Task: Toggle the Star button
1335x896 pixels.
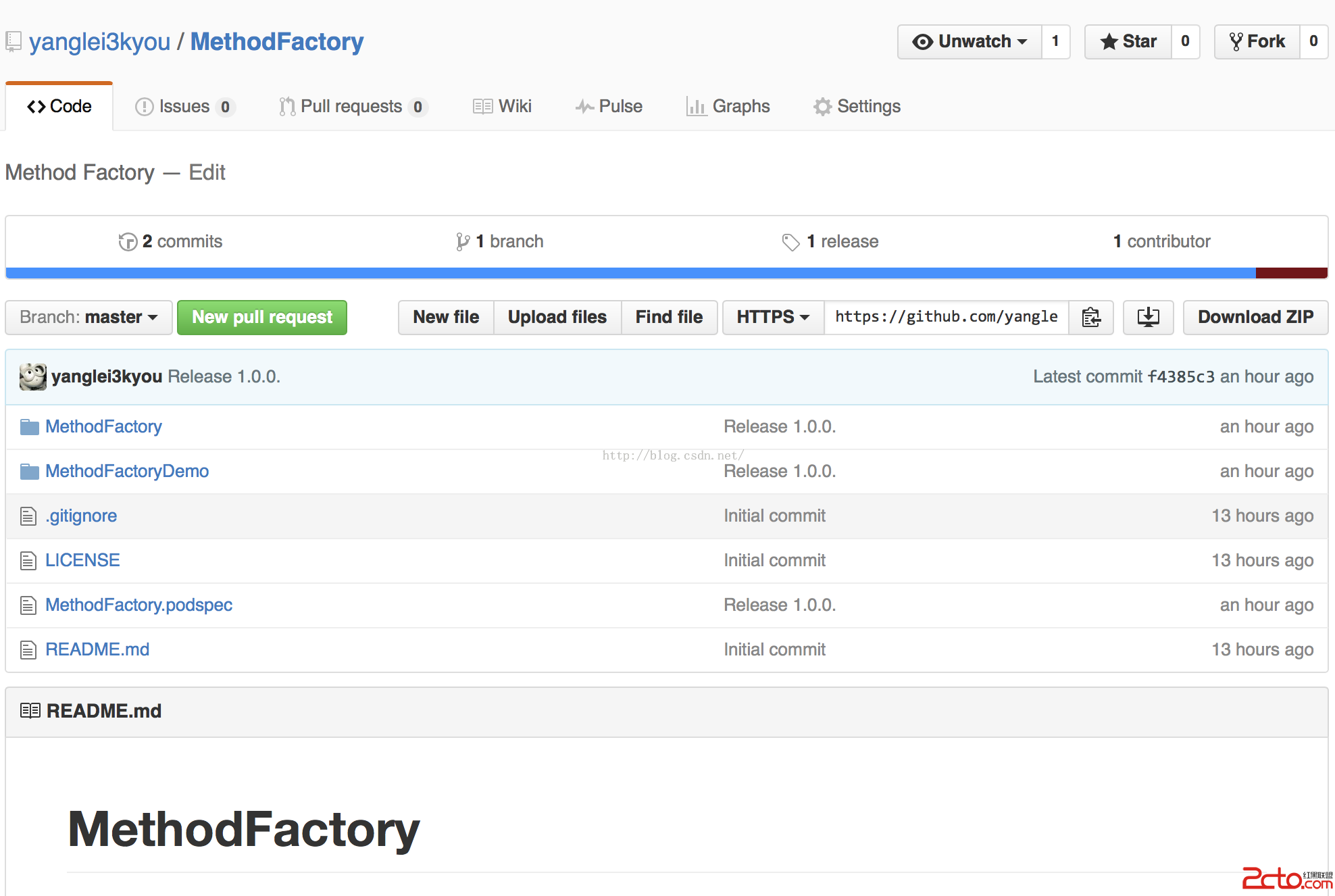Action: click(x=1128, y=42)
